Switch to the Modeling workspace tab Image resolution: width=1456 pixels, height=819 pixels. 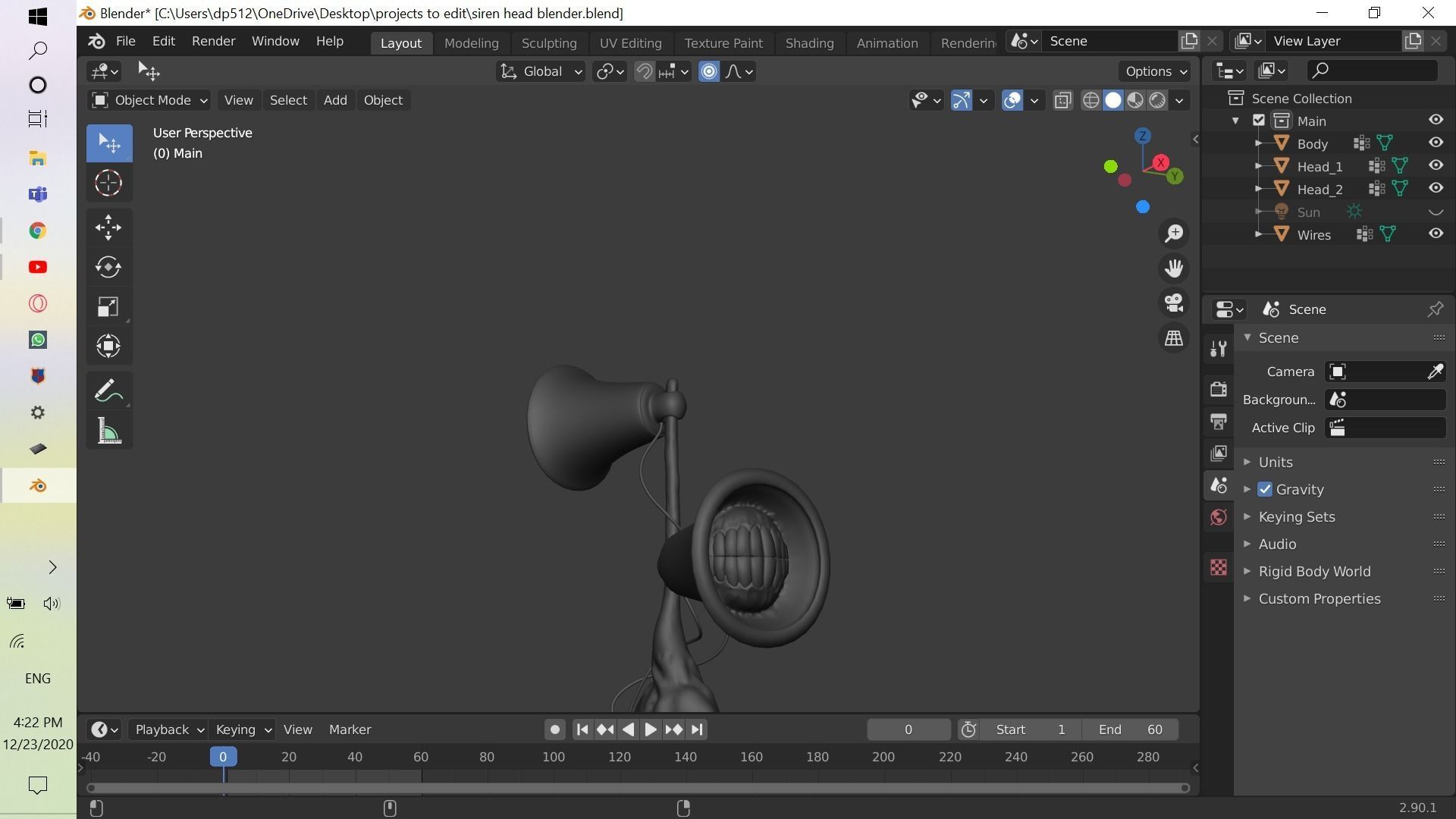471,43
